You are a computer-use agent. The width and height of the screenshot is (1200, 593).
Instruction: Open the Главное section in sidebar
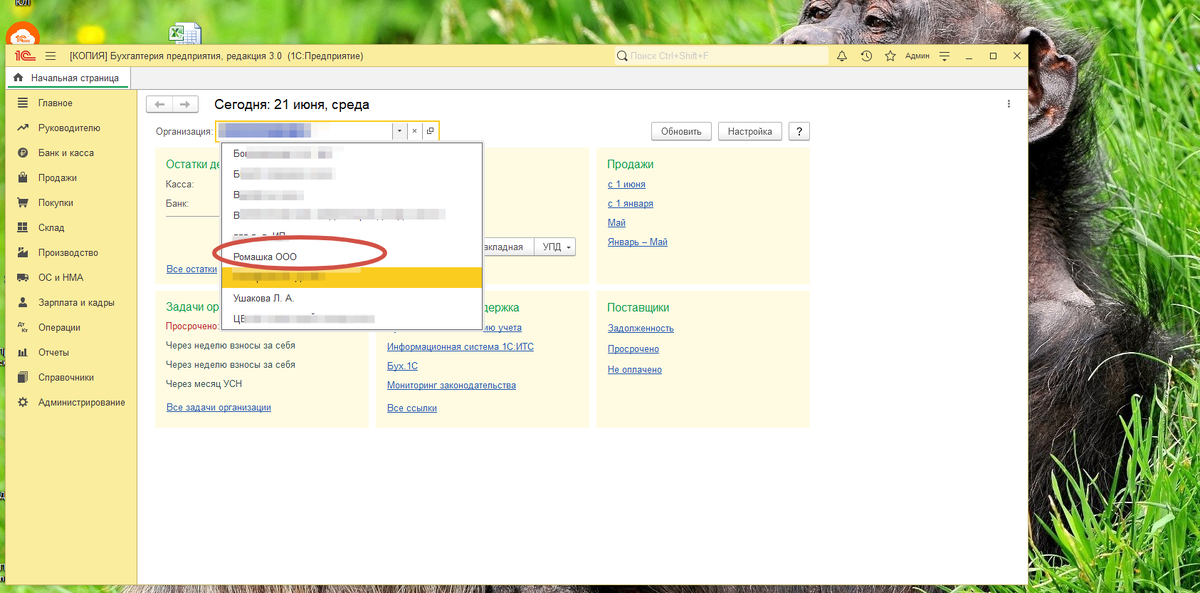click(55, 103)
